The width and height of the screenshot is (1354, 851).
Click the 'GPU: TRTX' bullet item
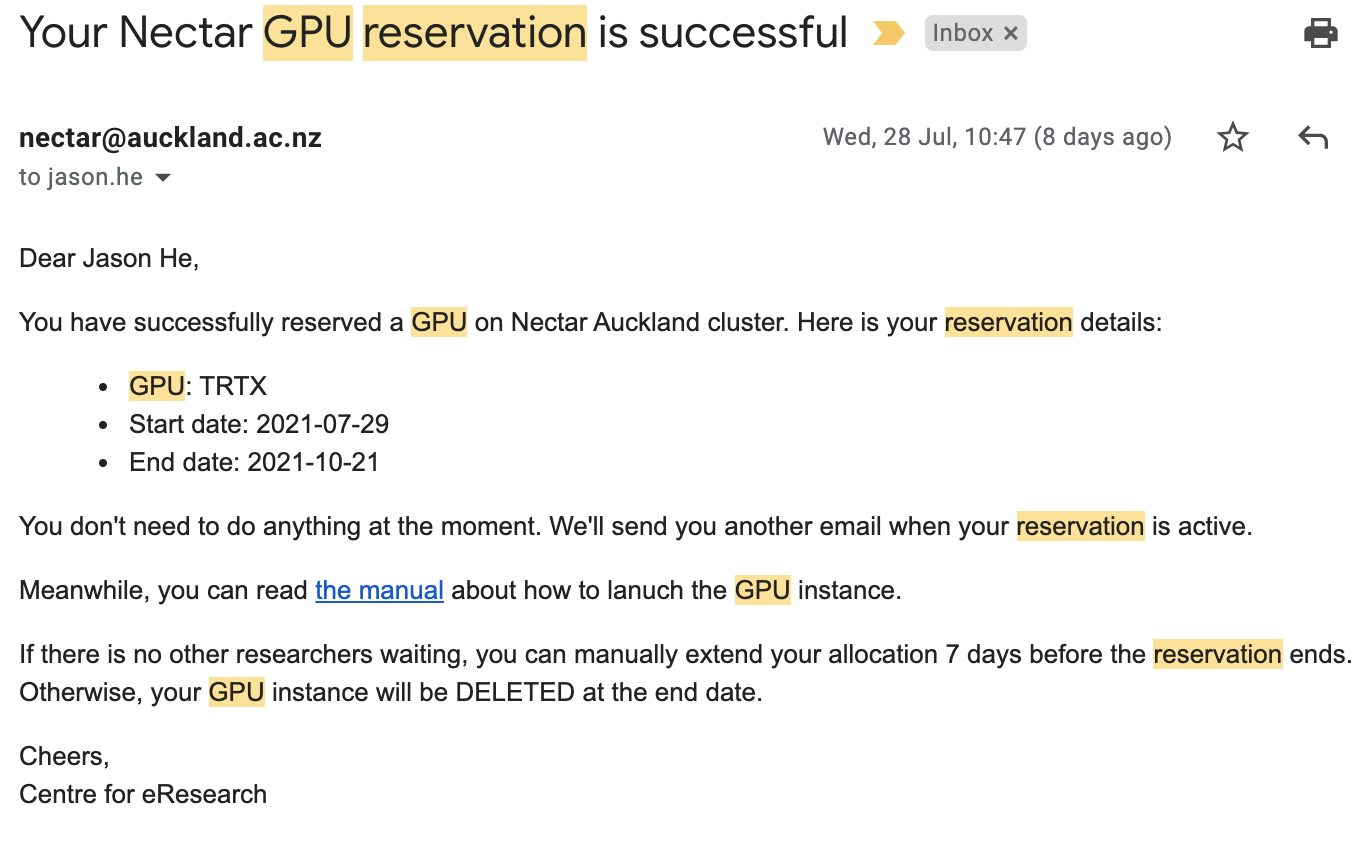(x=198, y=386)
